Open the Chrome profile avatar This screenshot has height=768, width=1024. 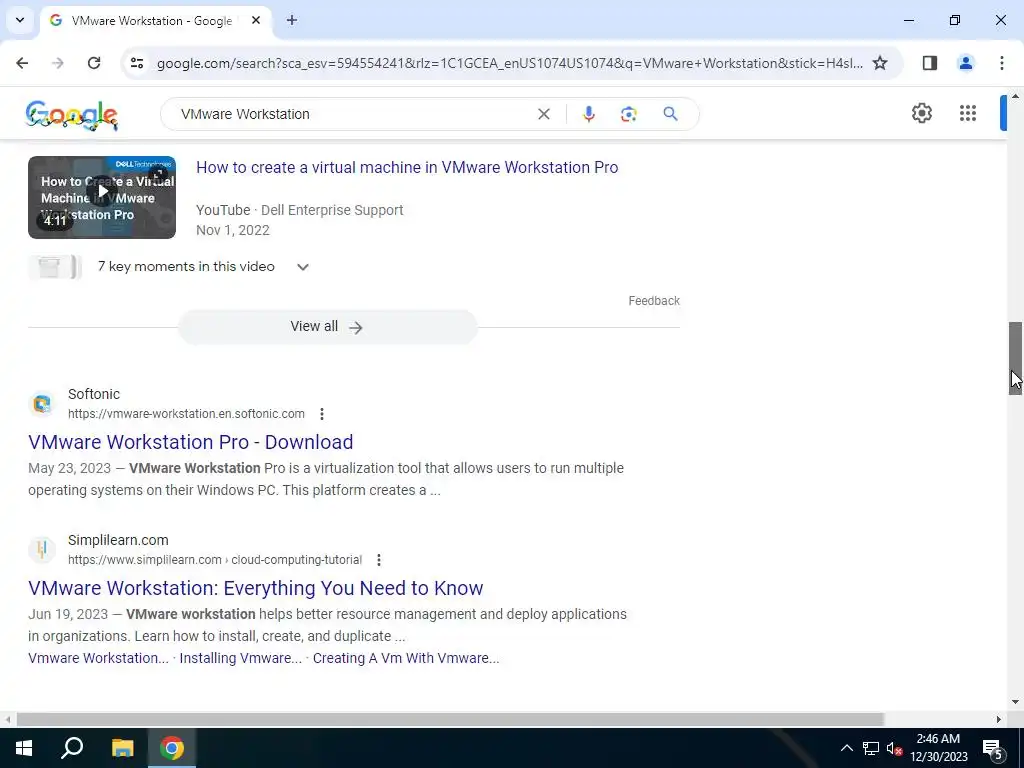pos(965,63)
